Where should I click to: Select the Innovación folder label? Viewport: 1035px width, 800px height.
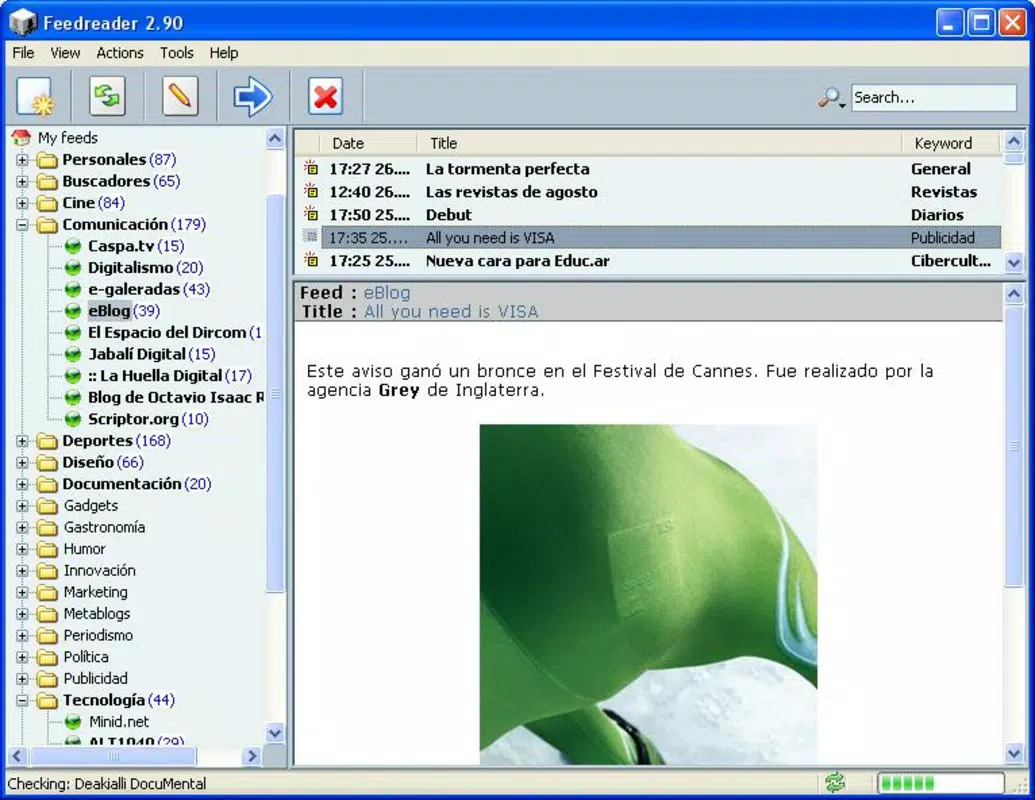pos(100,571)
